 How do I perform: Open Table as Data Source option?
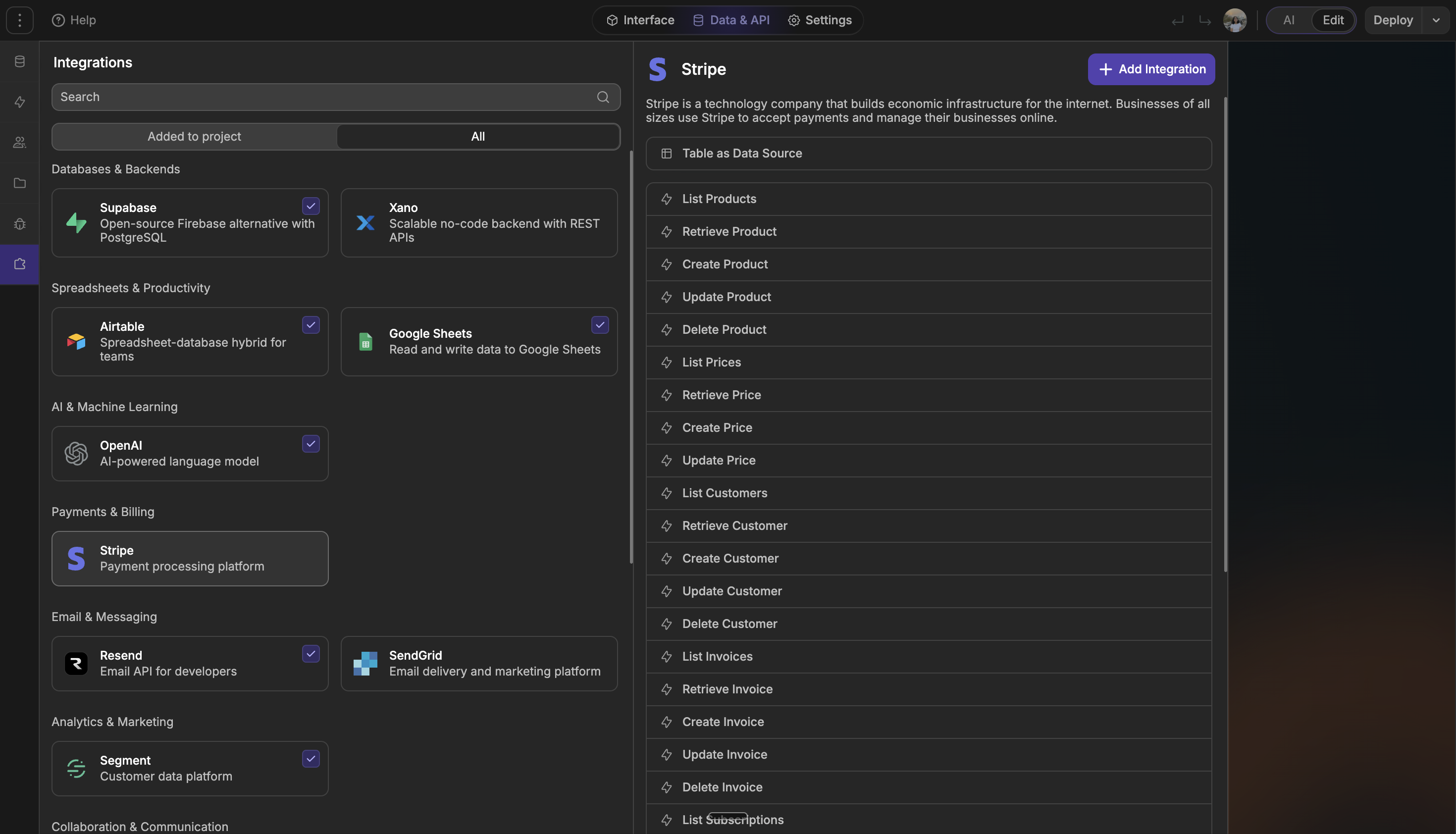pyautogui.click(x=929, y=154)
